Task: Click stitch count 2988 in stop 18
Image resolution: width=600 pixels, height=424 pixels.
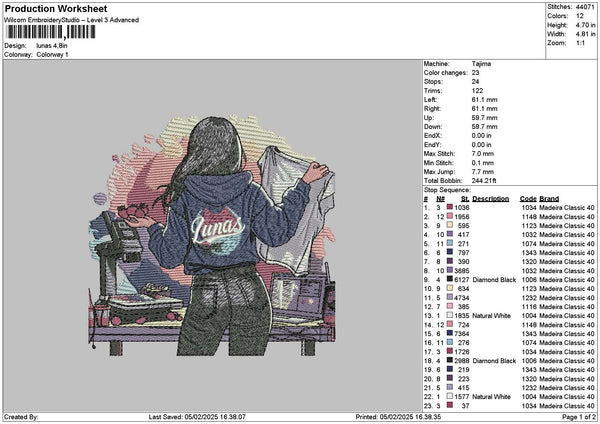Action: pos(462,361)
